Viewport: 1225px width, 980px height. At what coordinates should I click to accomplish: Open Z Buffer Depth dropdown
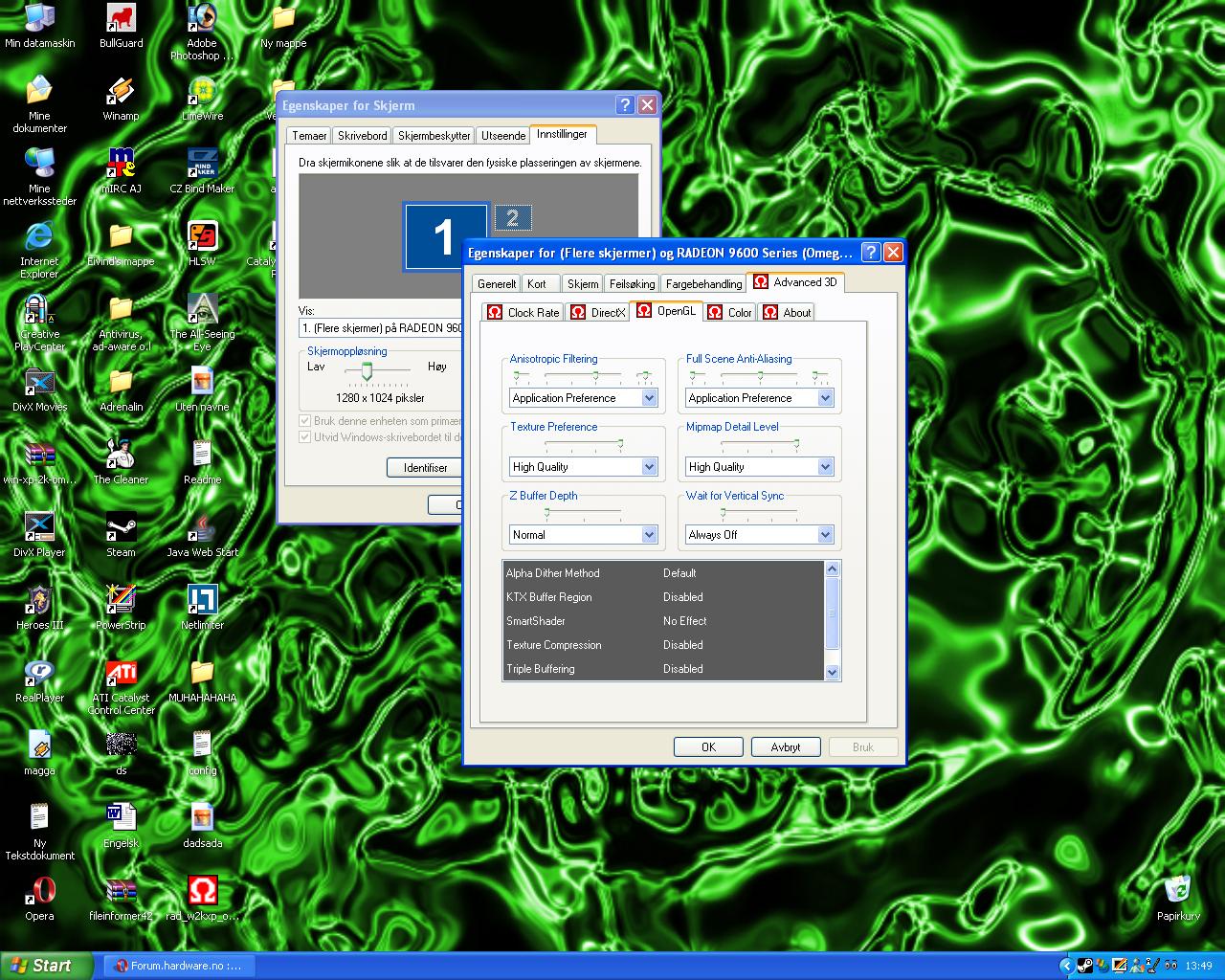coord(649,535)
